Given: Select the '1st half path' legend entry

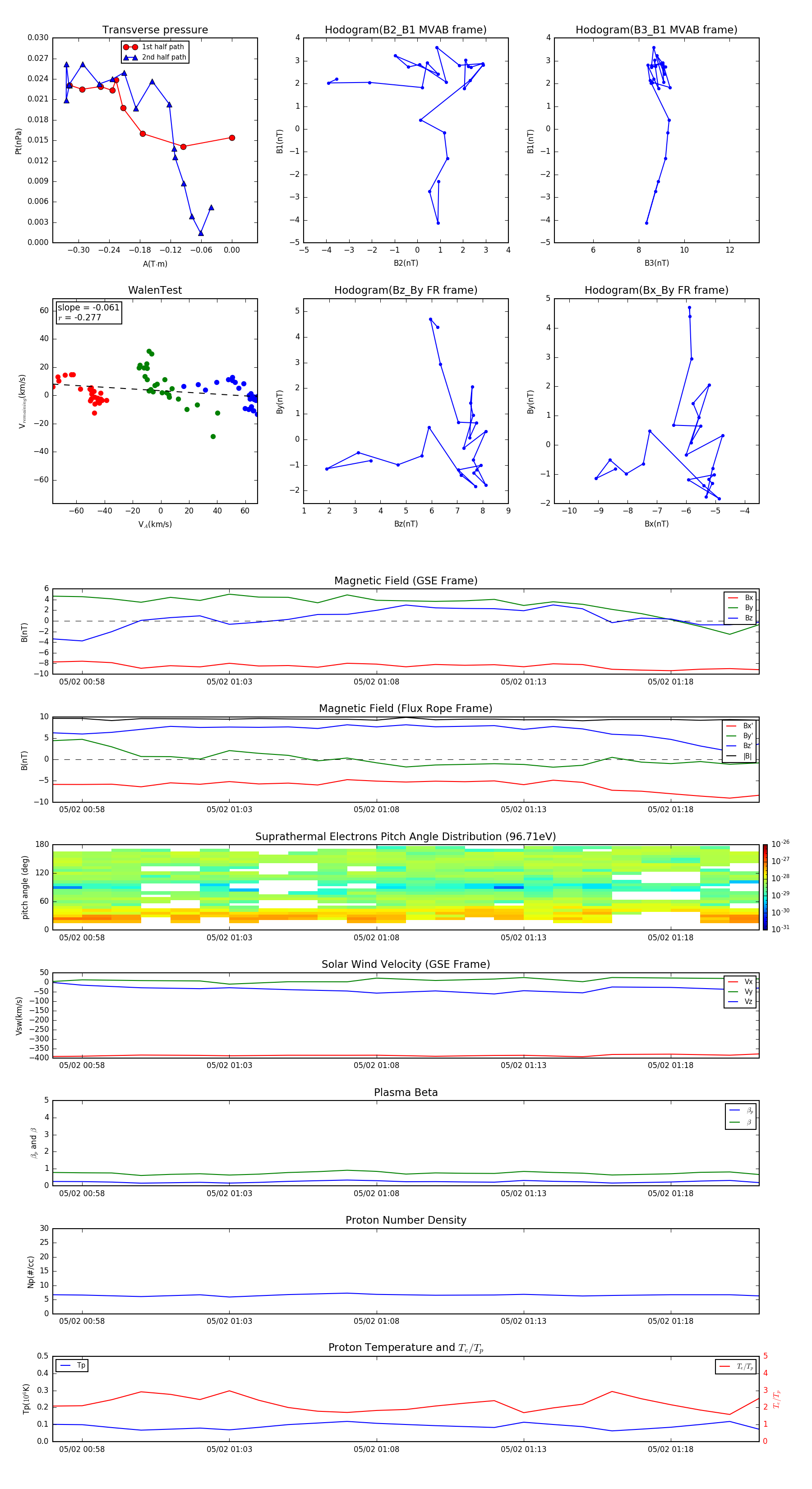Looking at the screenshot, I should click(154, 47).
